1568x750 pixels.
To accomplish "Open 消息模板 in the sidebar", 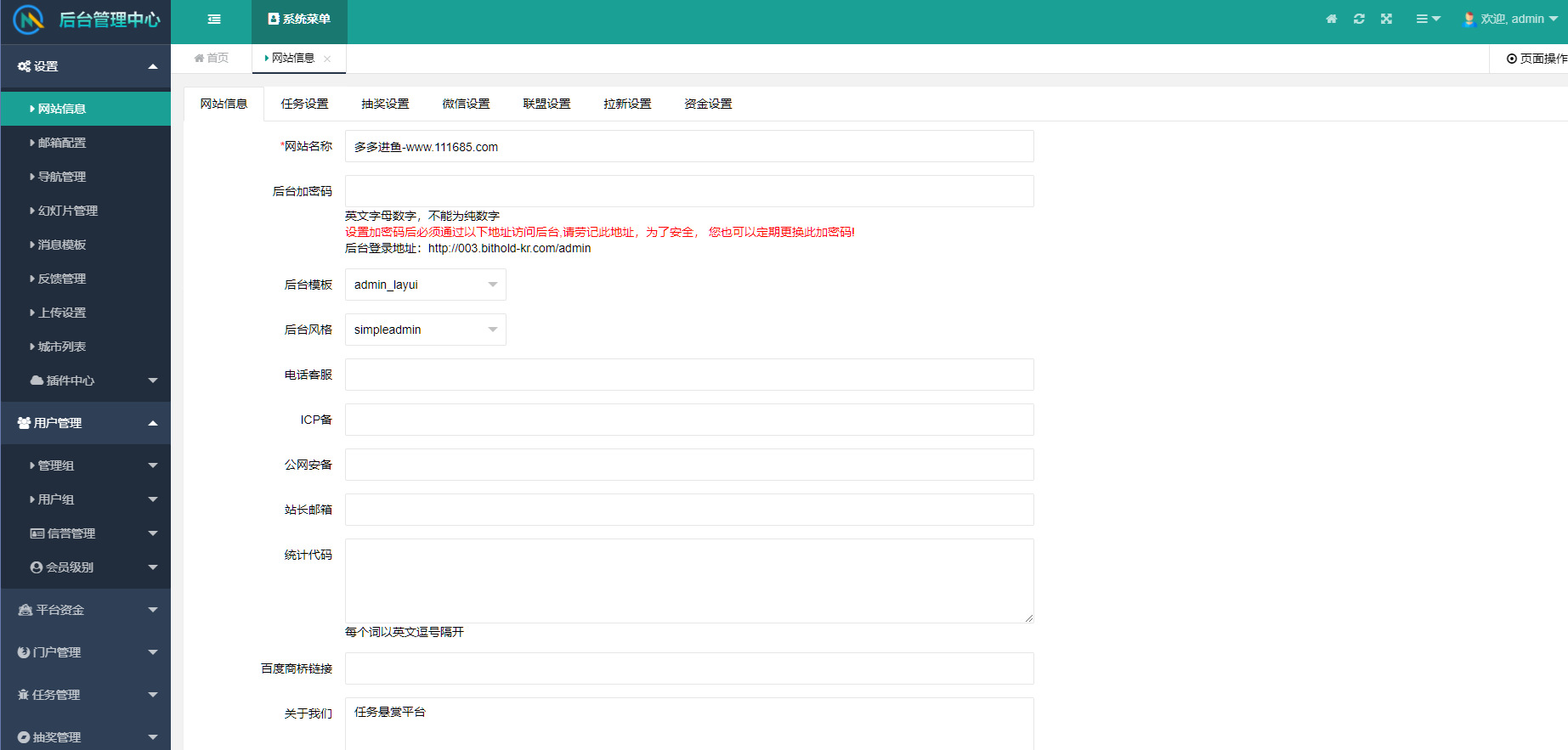I will tap(85, 245).
